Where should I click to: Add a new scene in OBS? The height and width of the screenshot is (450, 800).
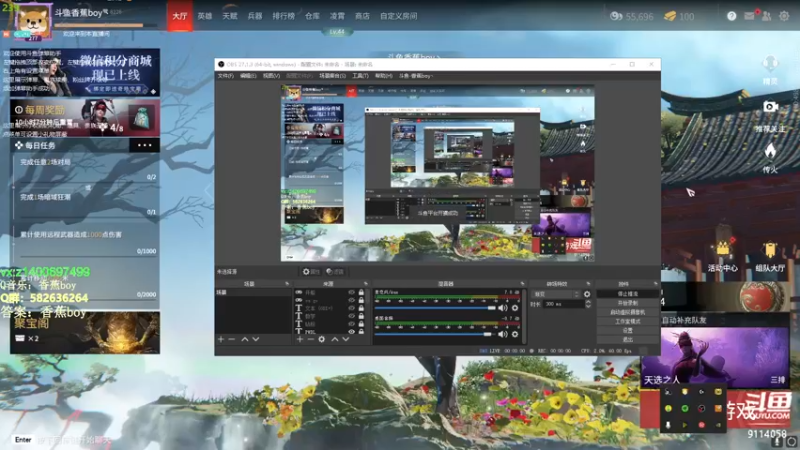tap(221, 339)
